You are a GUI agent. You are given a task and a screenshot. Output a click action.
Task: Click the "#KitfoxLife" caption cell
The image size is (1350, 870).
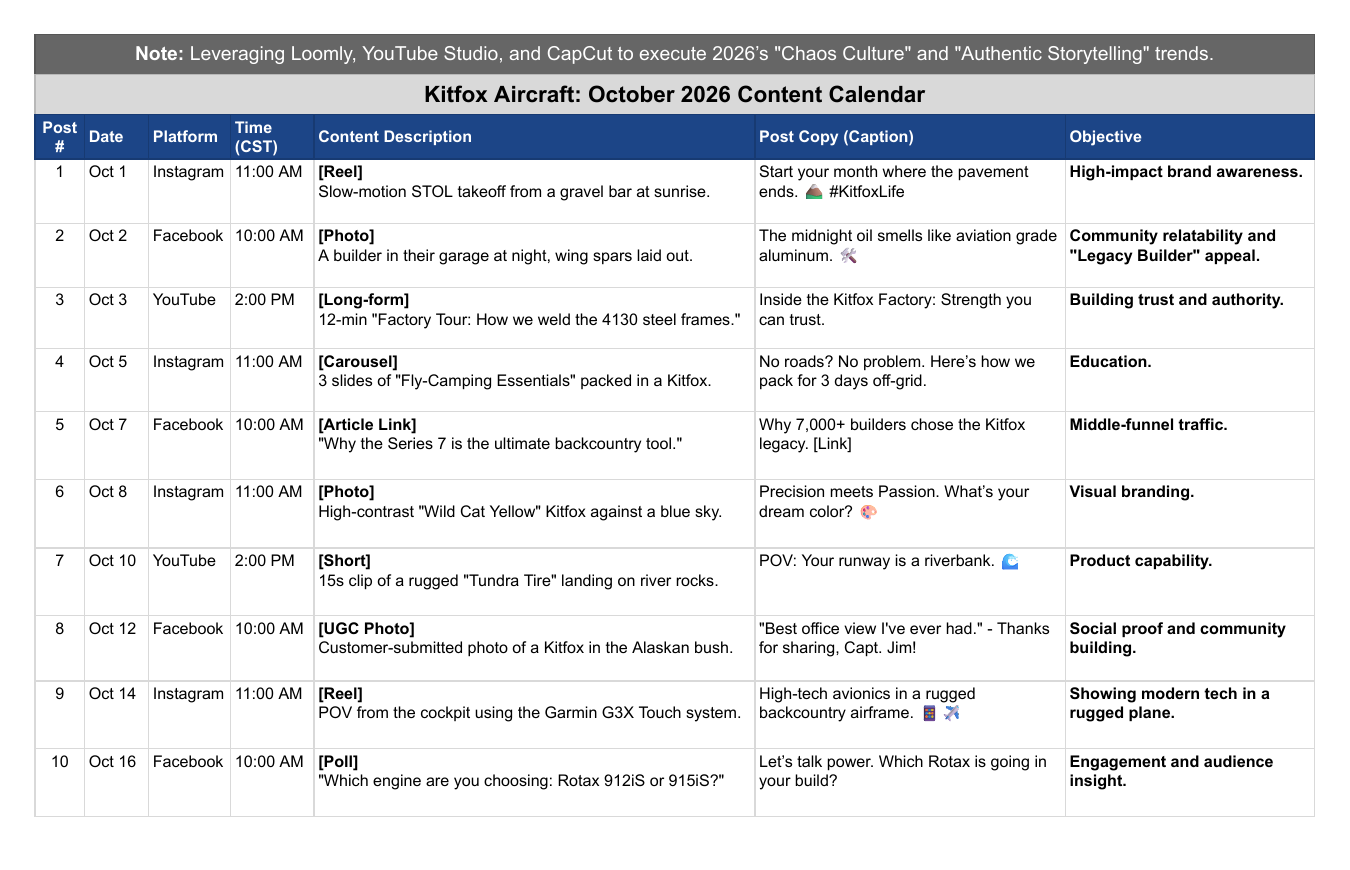(910, 191)
